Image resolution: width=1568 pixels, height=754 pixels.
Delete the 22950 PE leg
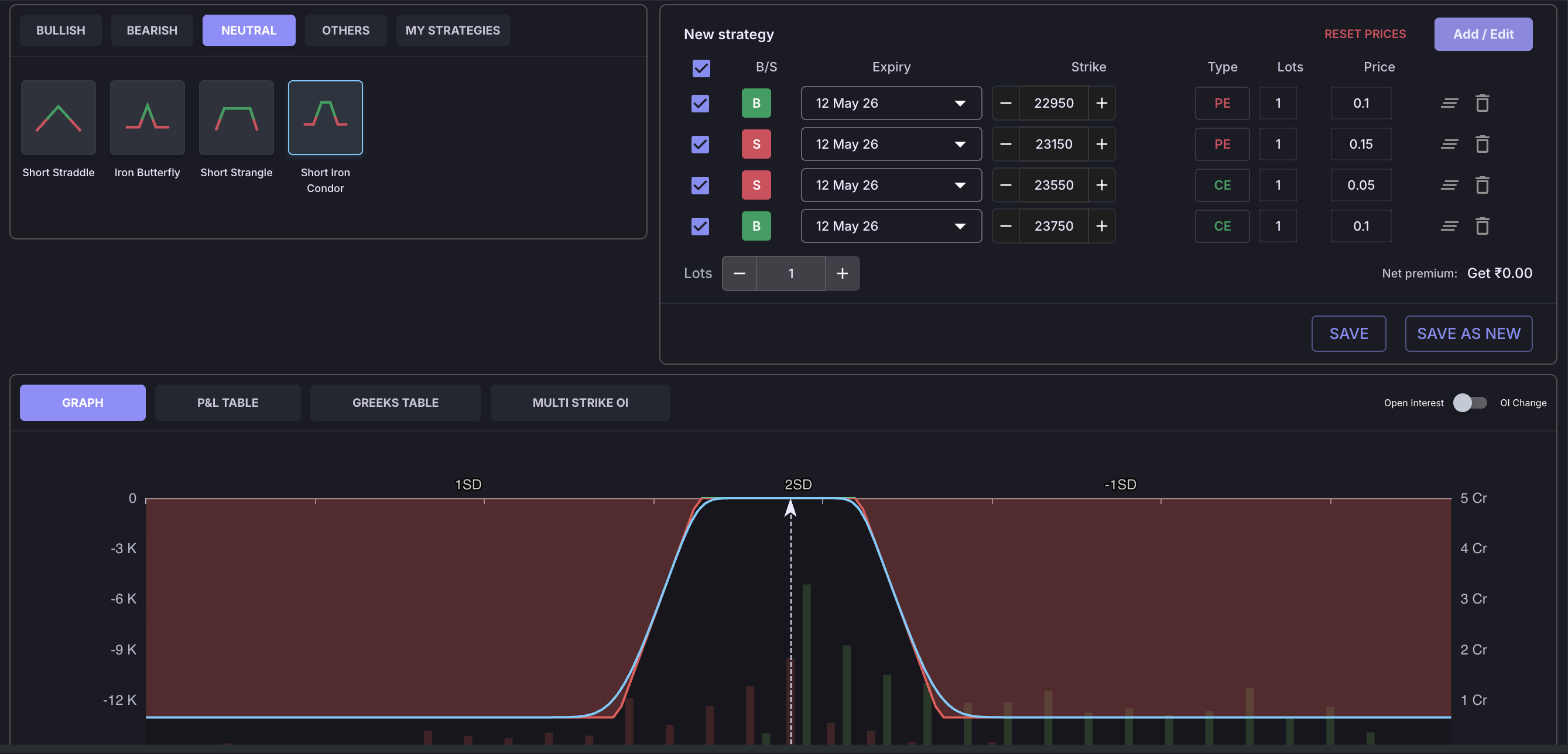[x=1482, y=104]
